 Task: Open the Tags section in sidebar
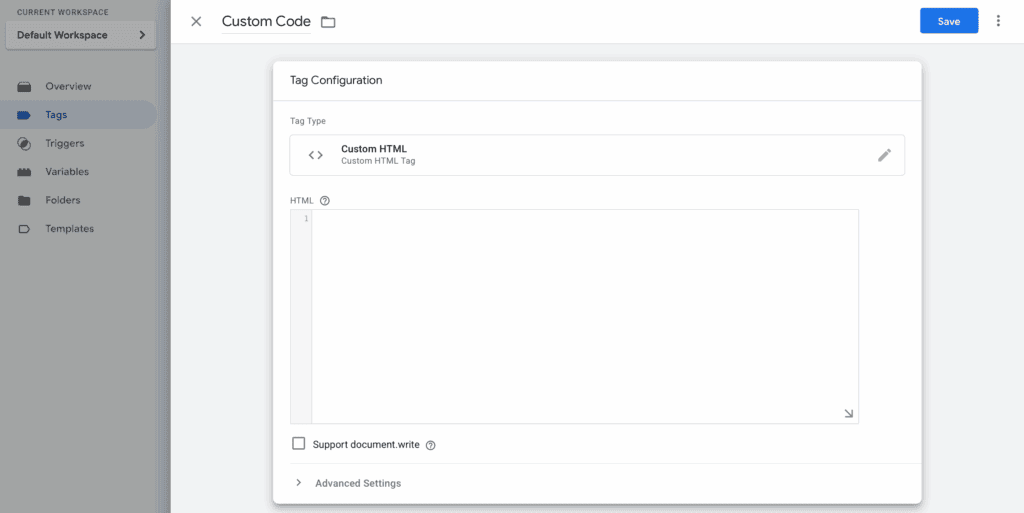(x=78, y=115)
